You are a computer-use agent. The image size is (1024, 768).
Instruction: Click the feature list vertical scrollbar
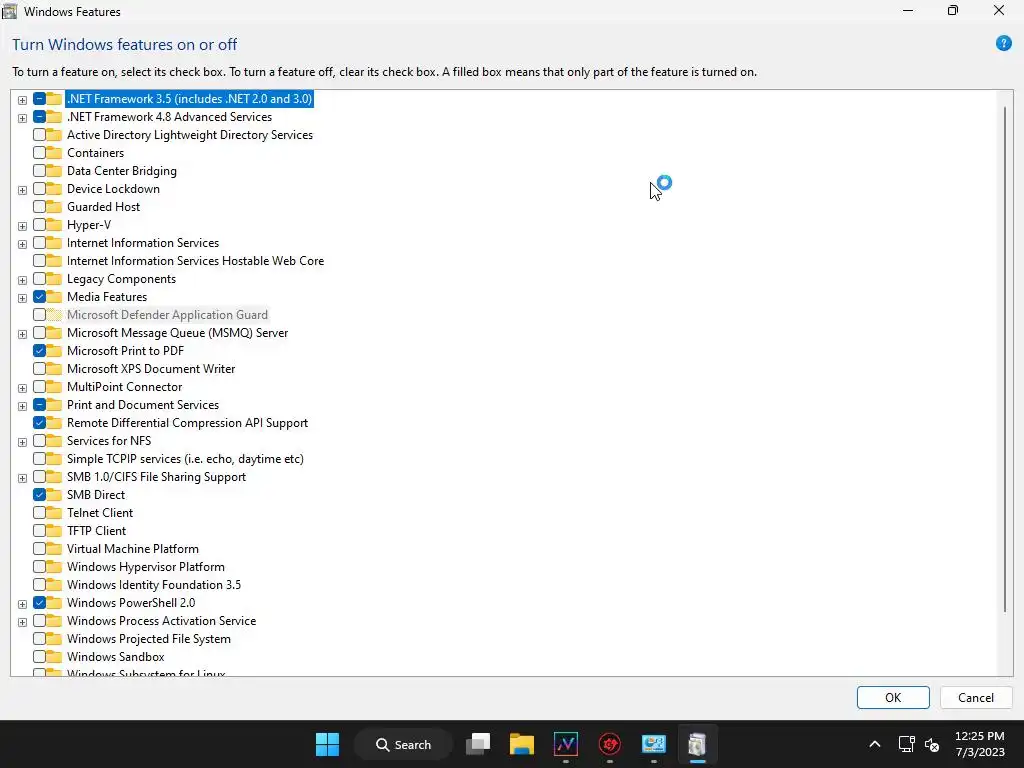click(x=1004, y=359)
